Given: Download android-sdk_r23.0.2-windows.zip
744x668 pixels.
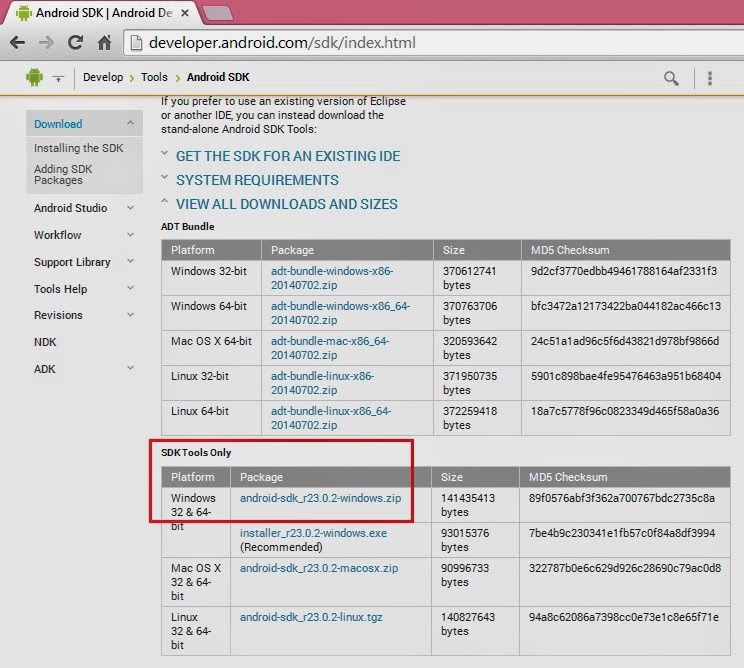Looking at the screenshot, I should click(x=320, y=498).
